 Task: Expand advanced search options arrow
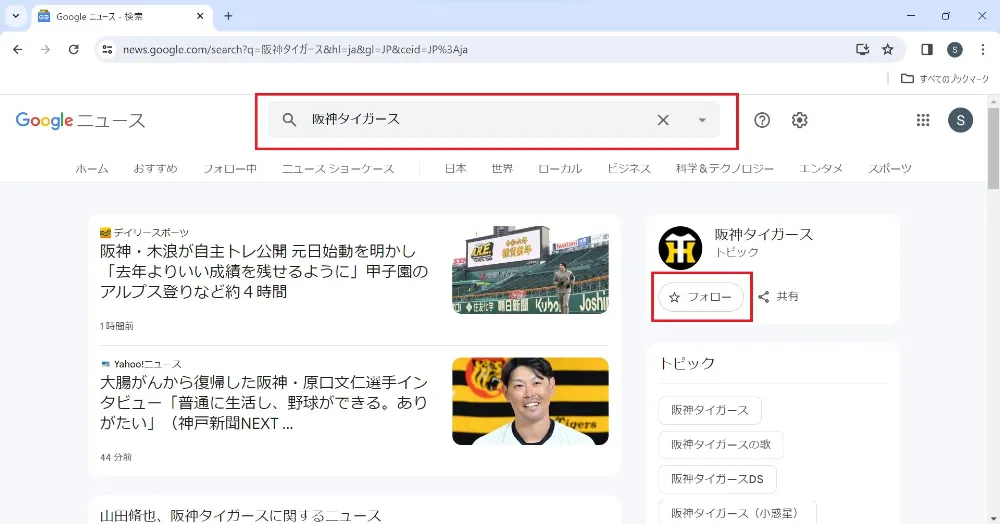(x=702, y=120)
